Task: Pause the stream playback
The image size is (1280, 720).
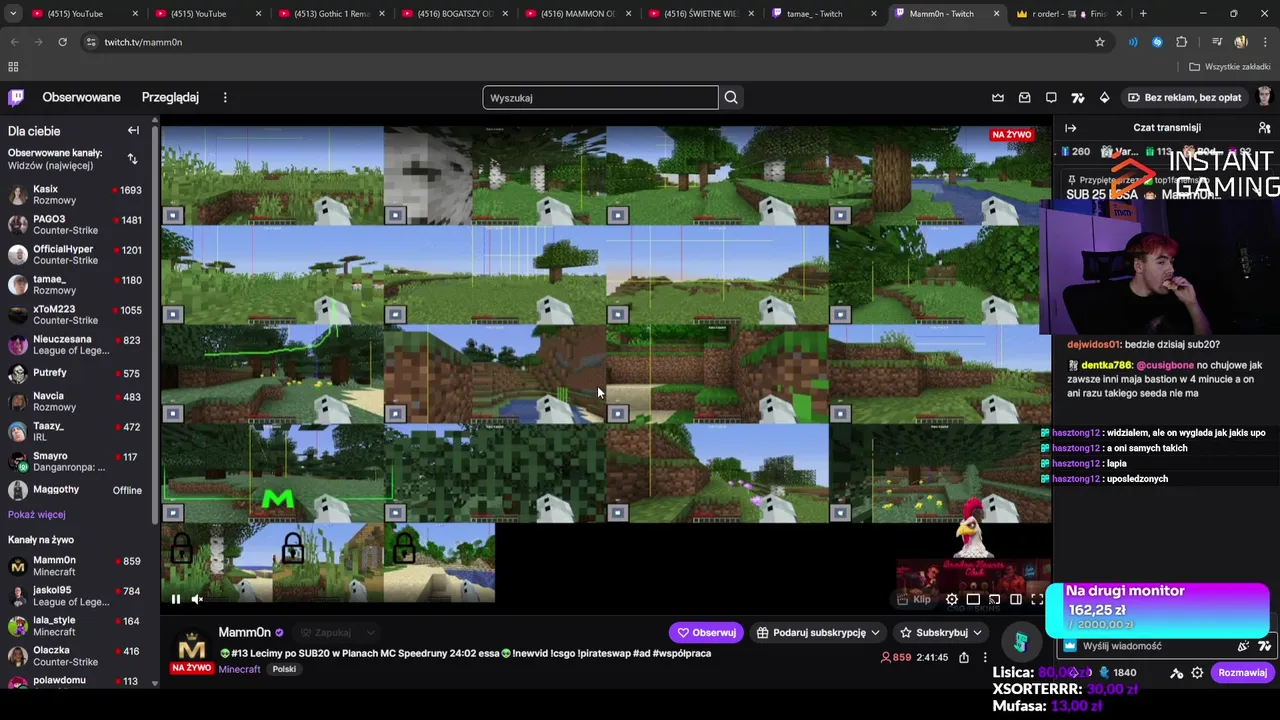Action: point(175,599)
